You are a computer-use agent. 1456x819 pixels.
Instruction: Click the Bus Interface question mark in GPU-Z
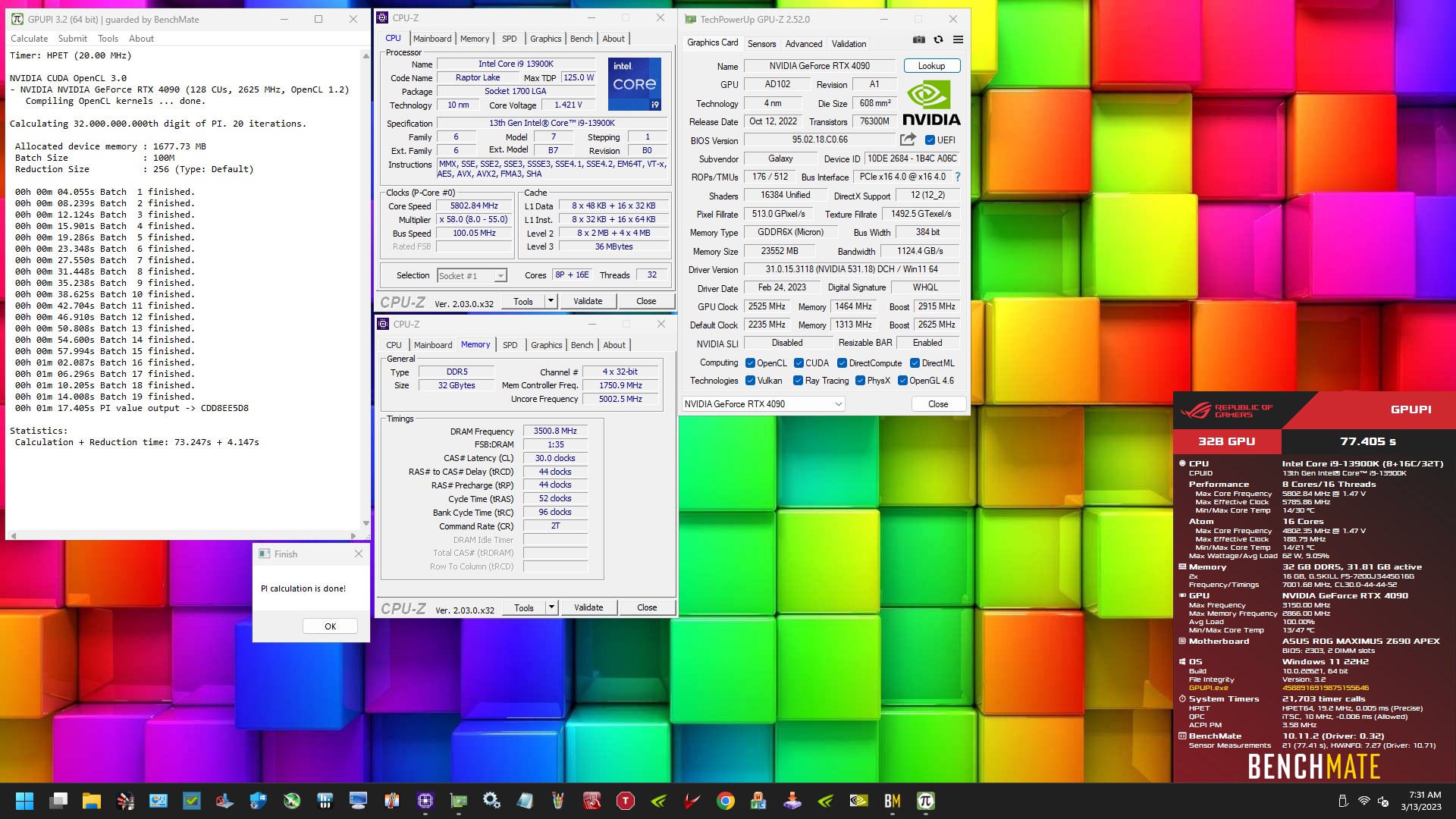958,177
